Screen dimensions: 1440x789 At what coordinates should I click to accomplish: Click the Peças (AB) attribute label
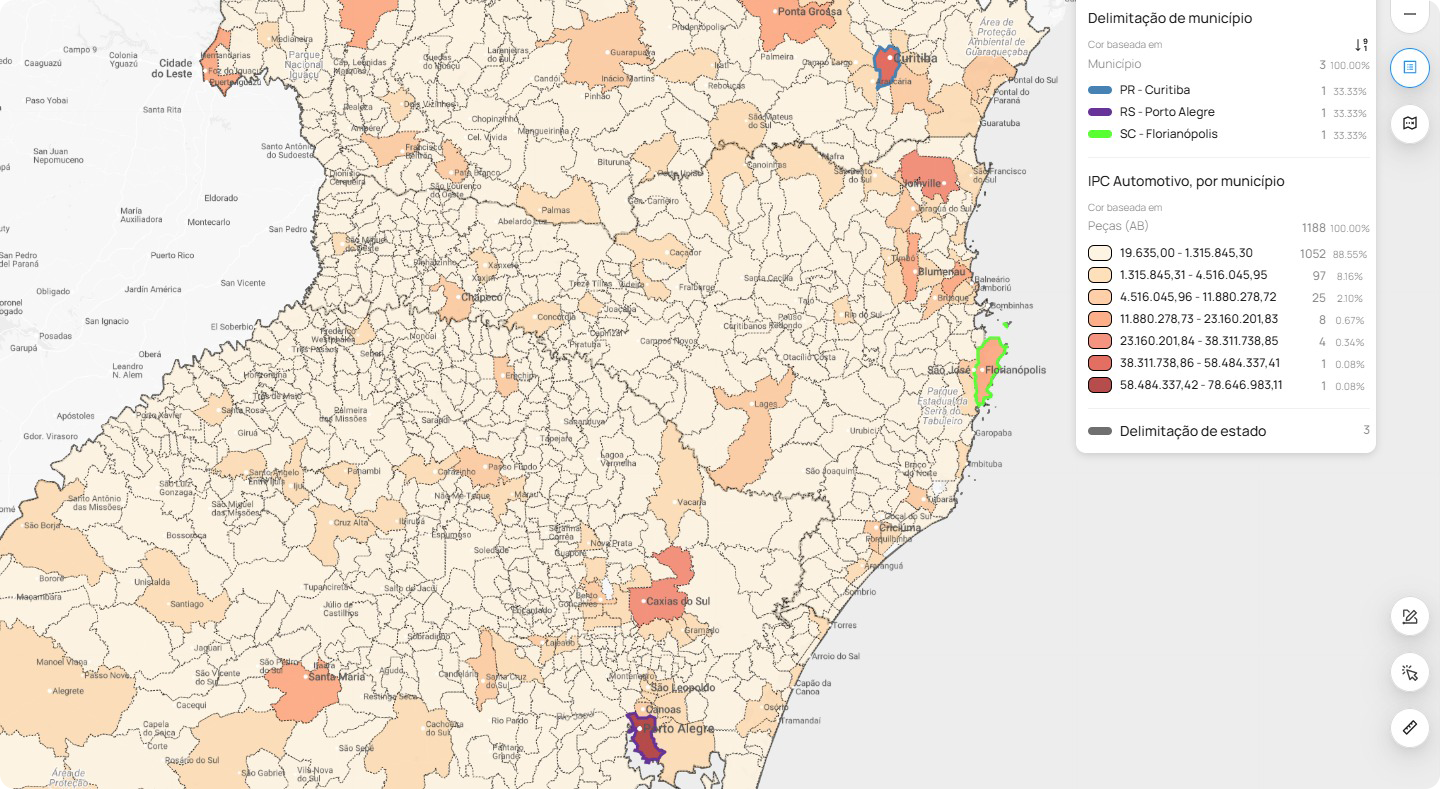(x=1118, y=226)
